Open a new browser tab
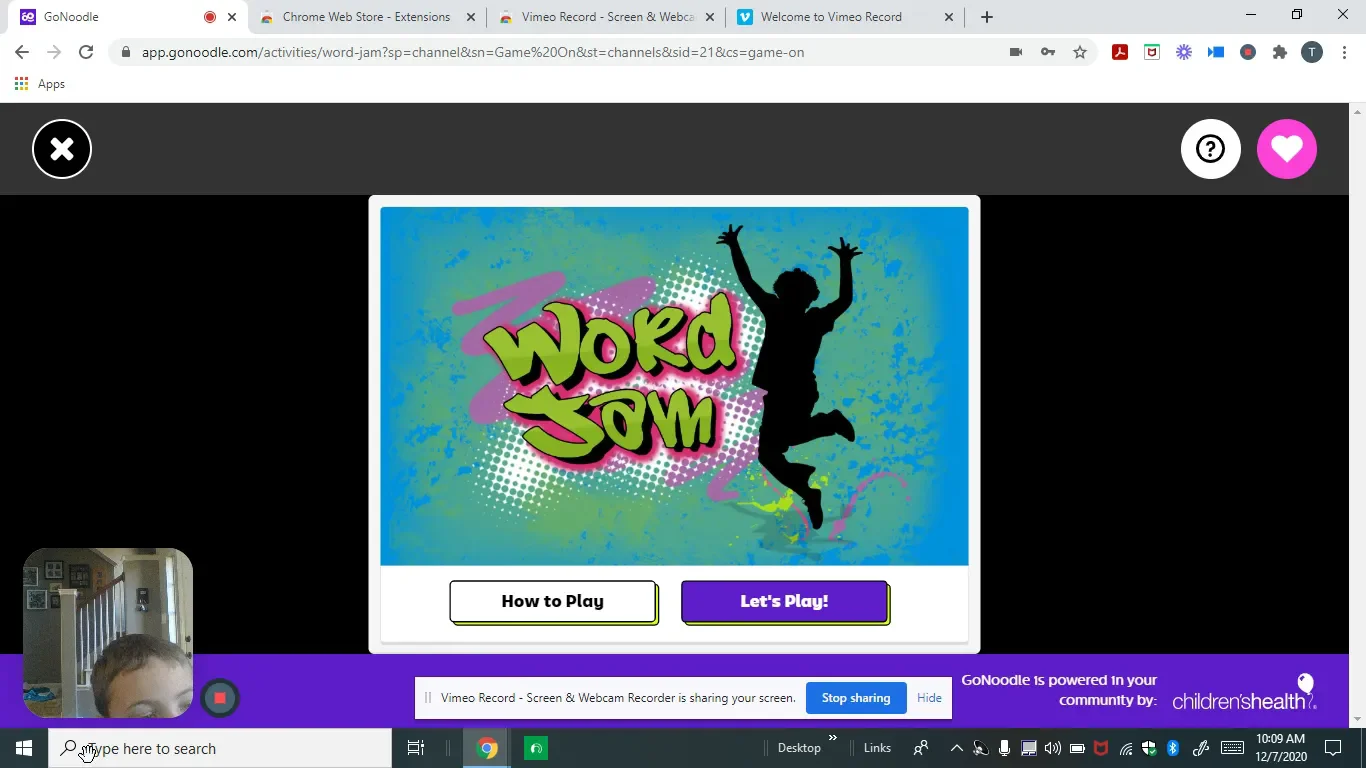1366x768 pixels. (987, 17)
